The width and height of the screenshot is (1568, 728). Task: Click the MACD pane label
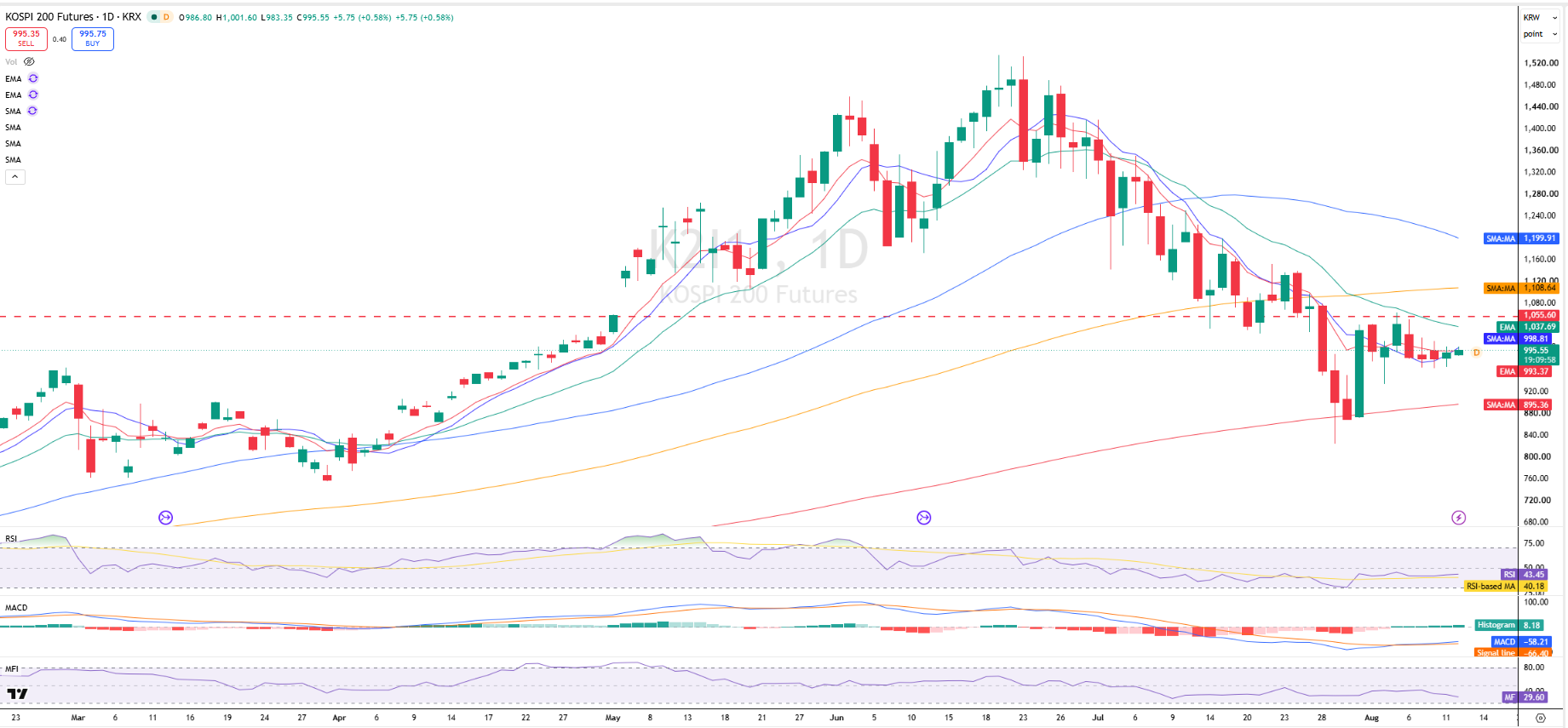coord(16,608)
